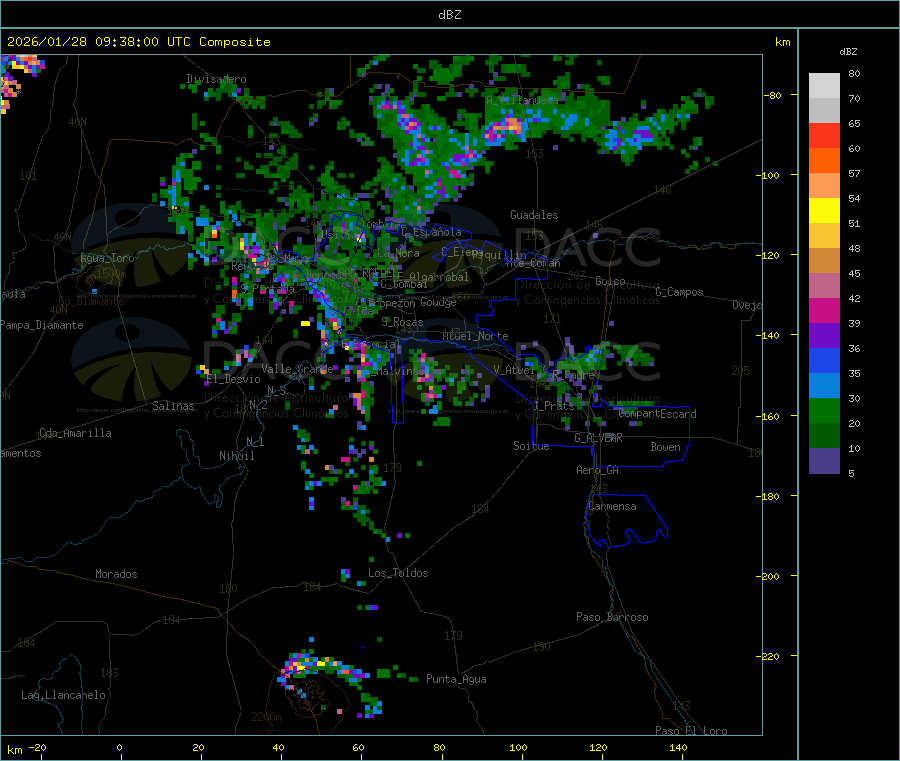Click the dBZ title at top center

click(x=449, y=15)
